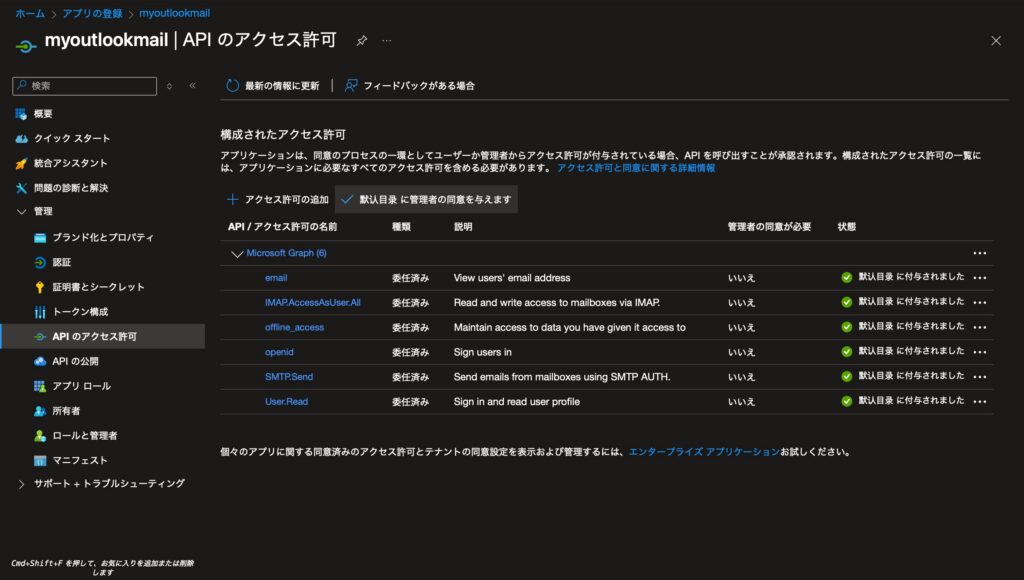Expand サポート + トラブルシューティング section
Viewport: 1024px width, 580px height.
23,484
